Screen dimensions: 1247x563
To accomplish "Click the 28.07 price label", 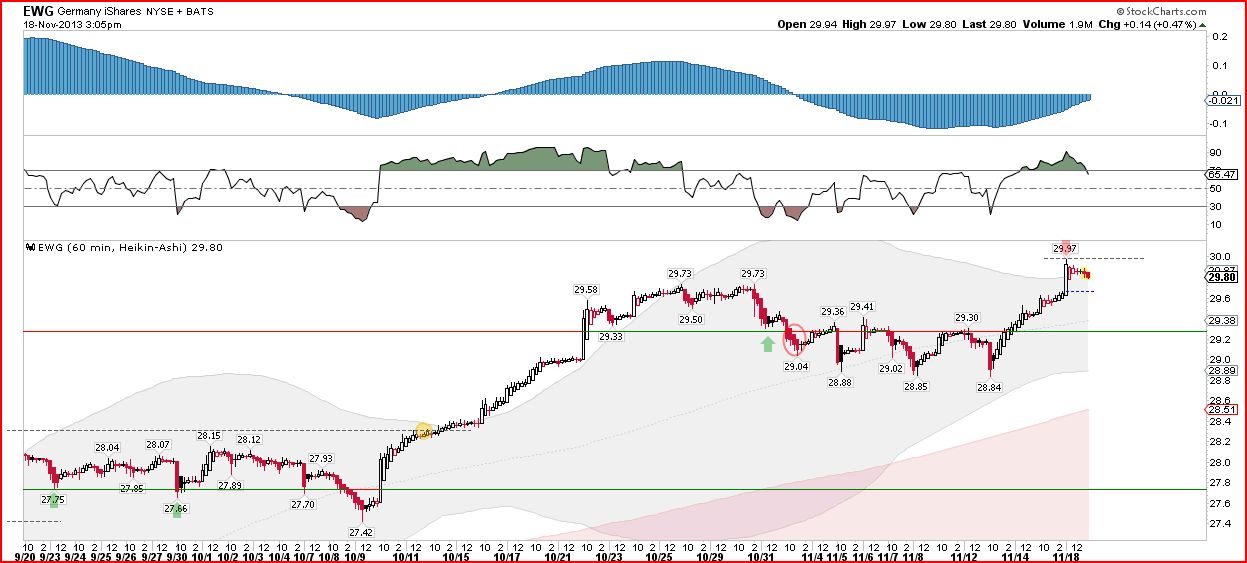I will (158, 444).
